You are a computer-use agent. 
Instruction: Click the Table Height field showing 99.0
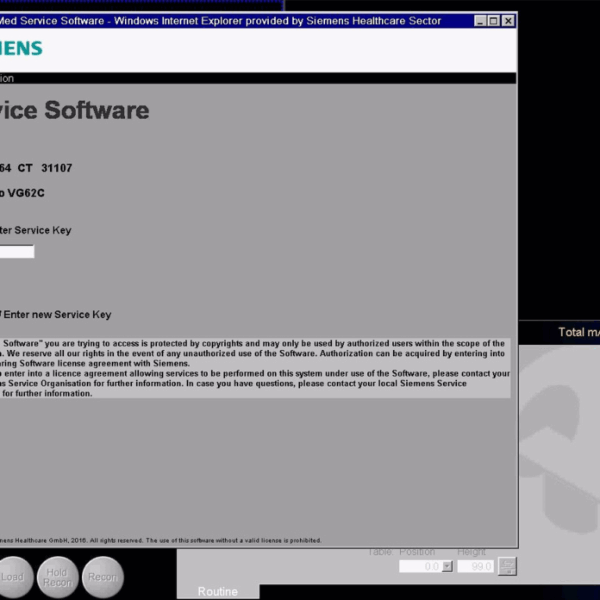pos(476,566)
